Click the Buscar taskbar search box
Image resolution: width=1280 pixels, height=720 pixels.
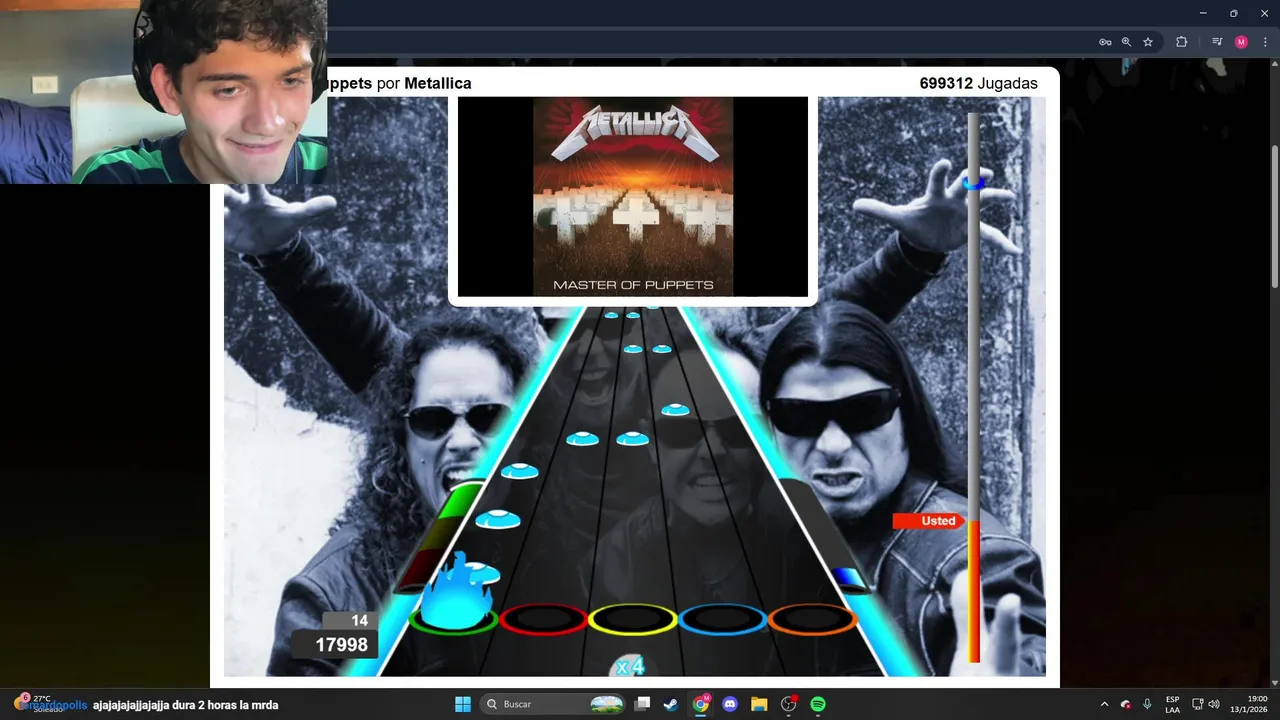pyautogui.click(x=554, y=704)
